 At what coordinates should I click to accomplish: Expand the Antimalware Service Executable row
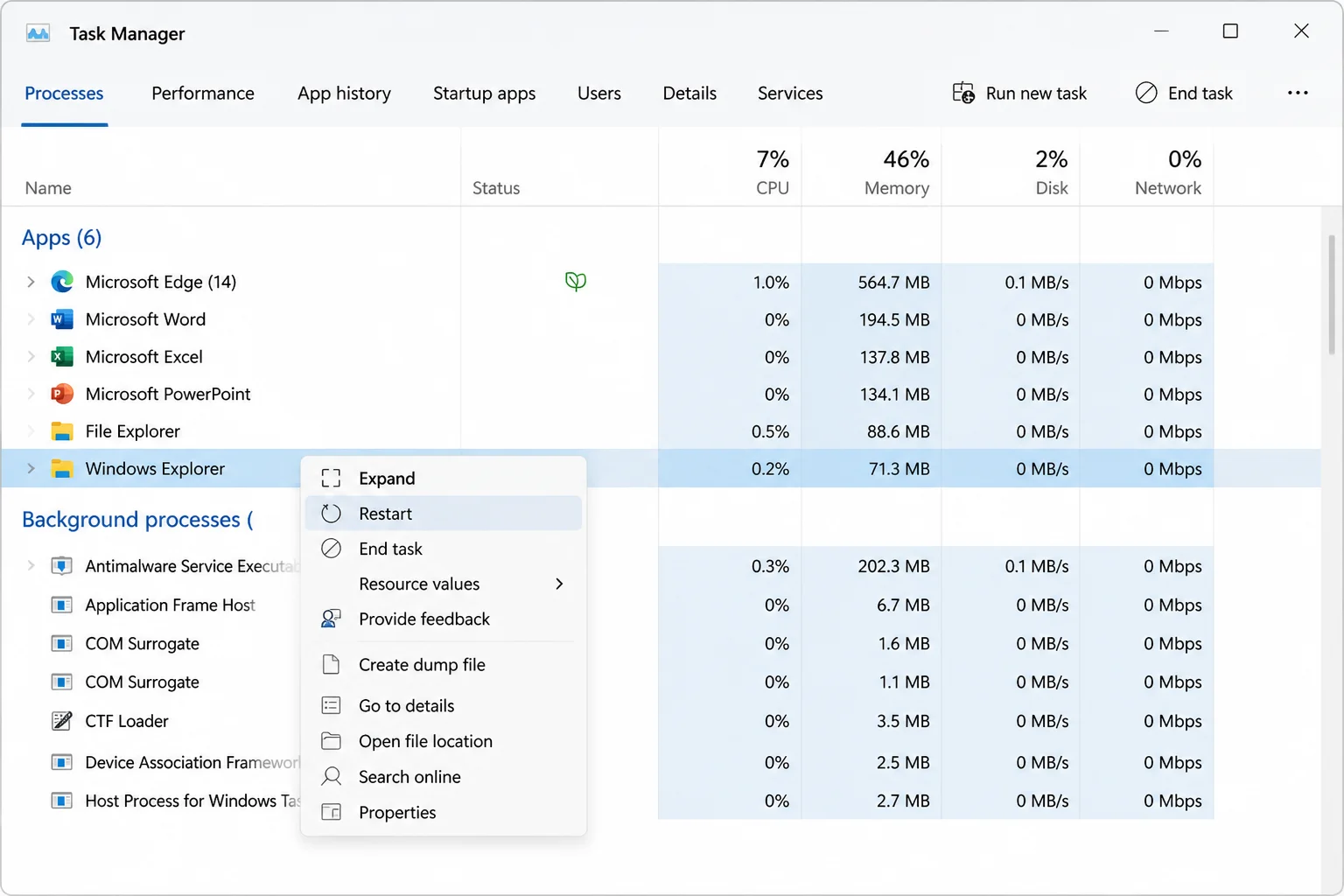[x=31, y=566]
